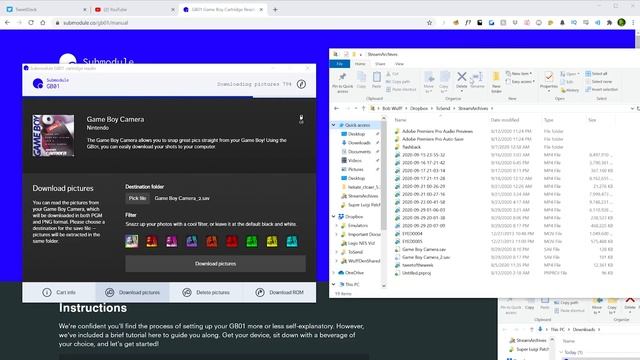Click ToSend in the Explorer address path
Viewport: 640px width, 360px height.
[x=443, y=109]
